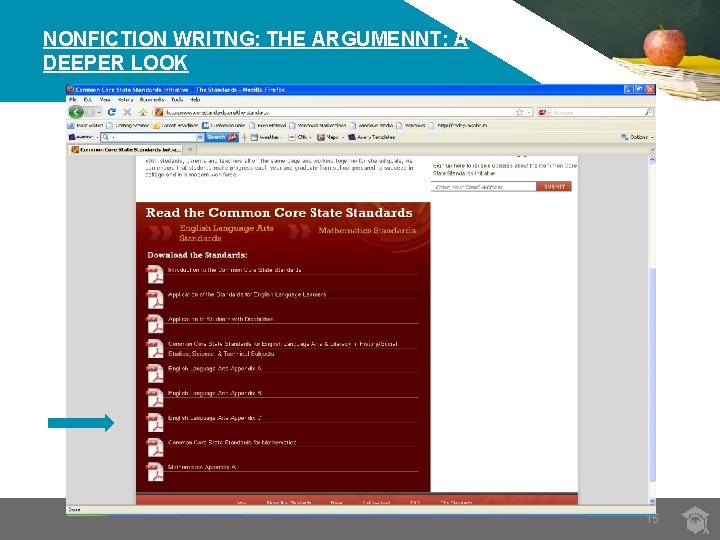Expand the back history dropdown arrow

click(99, 112)
